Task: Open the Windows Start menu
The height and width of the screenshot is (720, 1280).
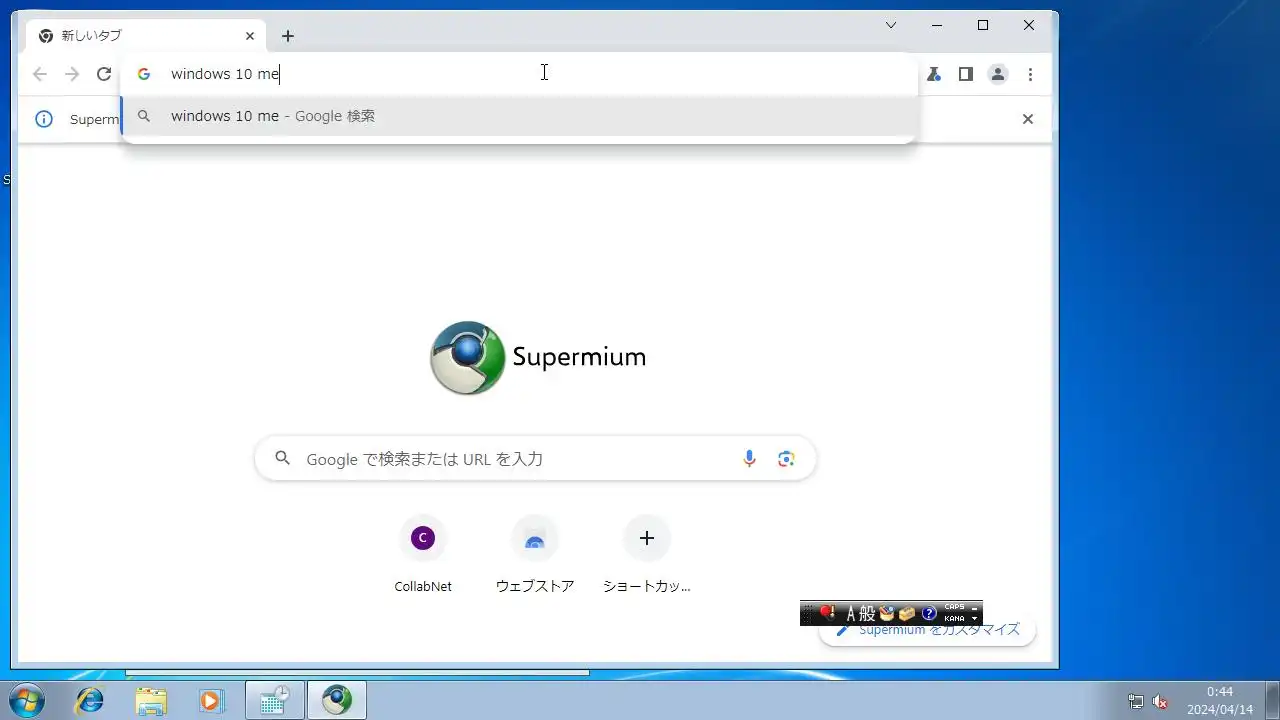Action: 27,700
